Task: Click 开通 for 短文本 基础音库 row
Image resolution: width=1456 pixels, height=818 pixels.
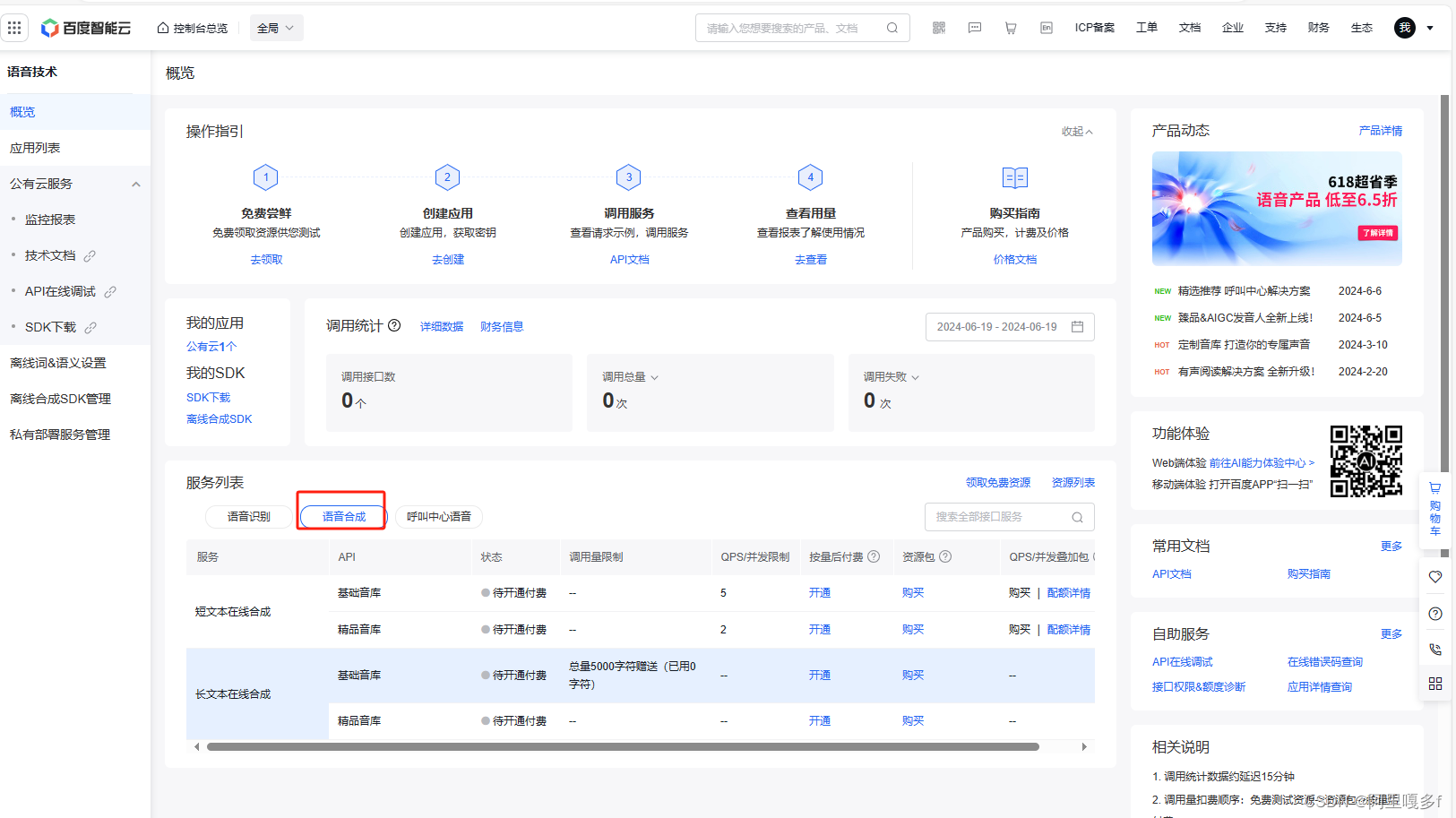Action: pos(820,593)
